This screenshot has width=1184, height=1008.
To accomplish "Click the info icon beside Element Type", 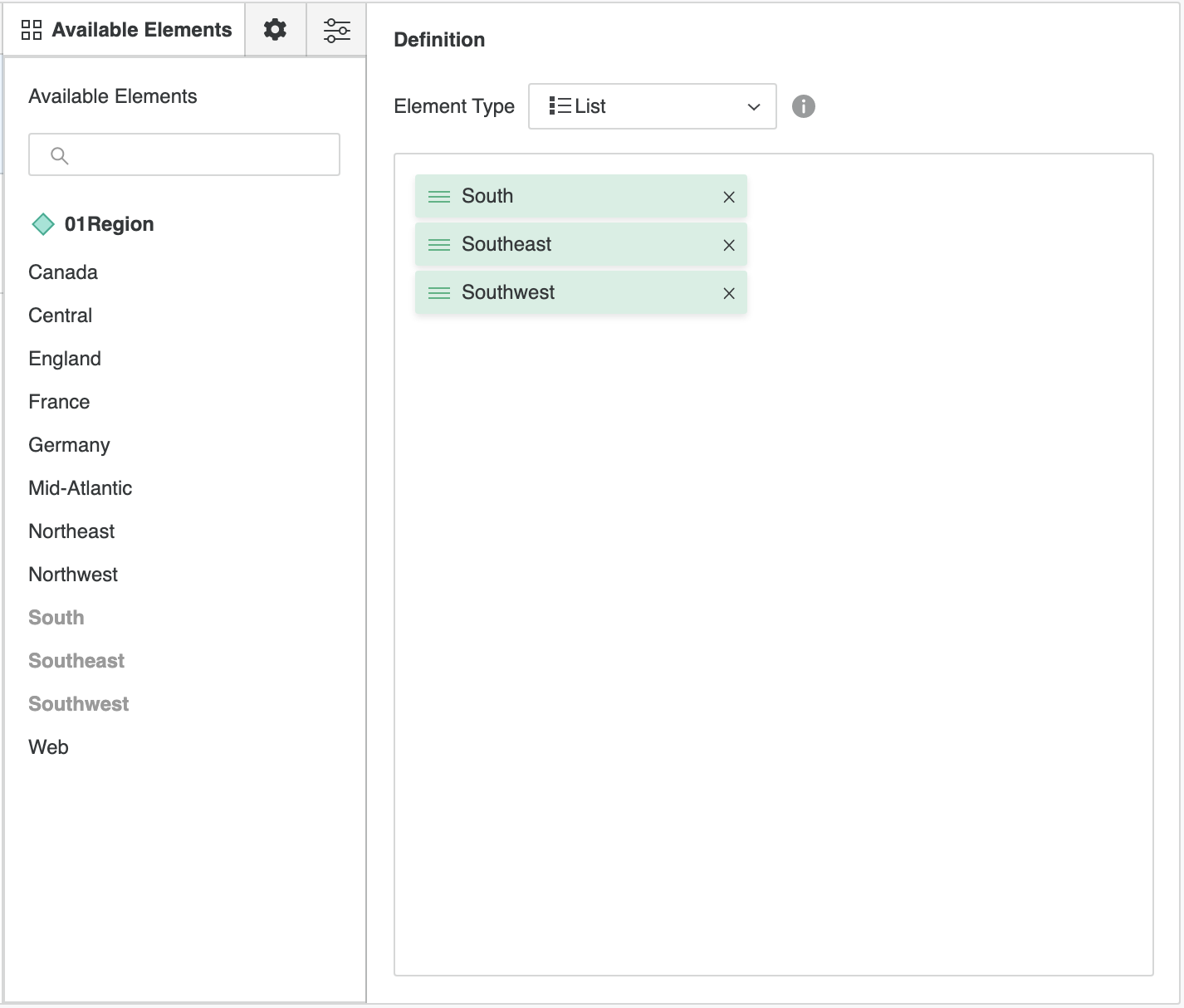I will pos(803,106).
